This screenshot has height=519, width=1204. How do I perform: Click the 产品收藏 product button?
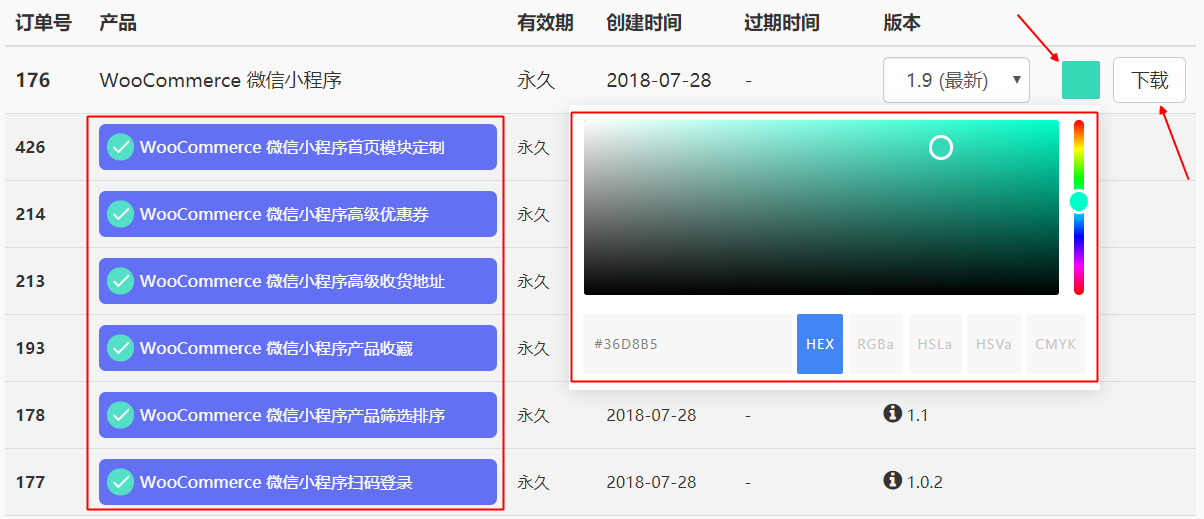coord(298,348)
